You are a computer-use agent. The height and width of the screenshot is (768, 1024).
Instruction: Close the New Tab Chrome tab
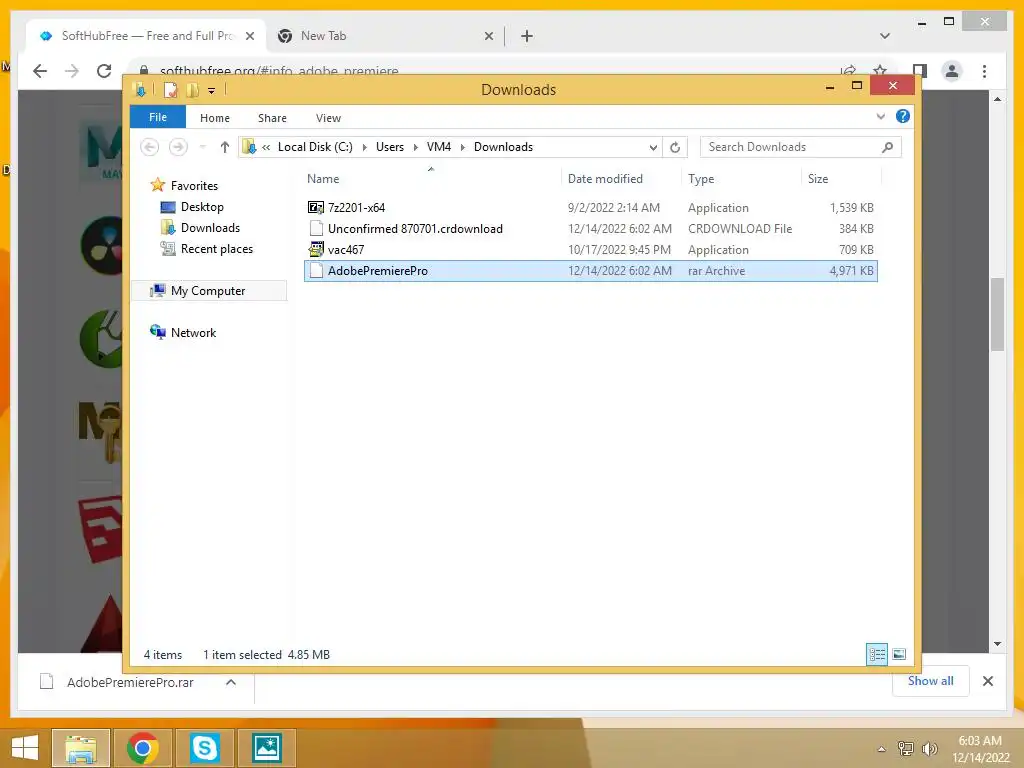(488, 36)
